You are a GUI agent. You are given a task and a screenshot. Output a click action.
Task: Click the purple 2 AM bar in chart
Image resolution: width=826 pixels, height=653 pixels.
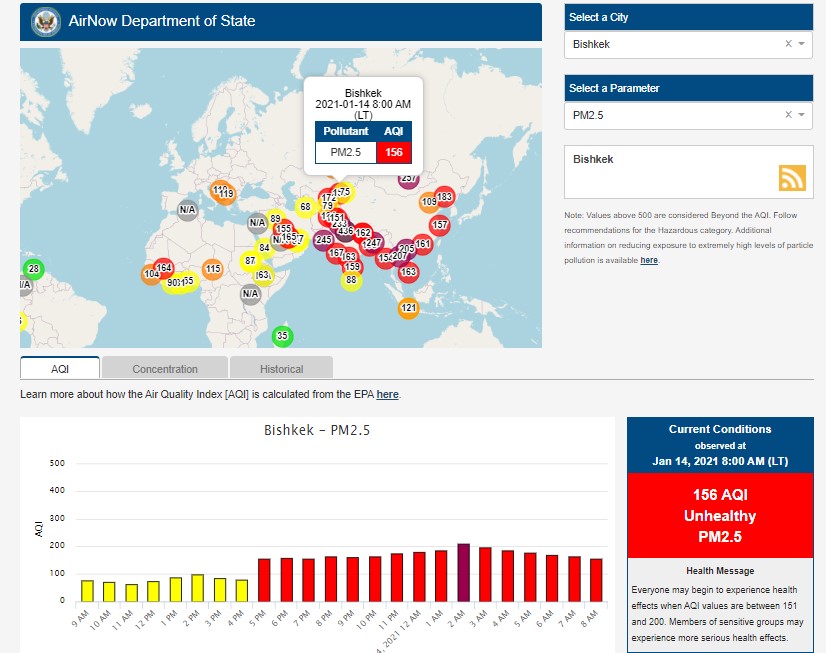pyautogui.click(x=463, y=572)
